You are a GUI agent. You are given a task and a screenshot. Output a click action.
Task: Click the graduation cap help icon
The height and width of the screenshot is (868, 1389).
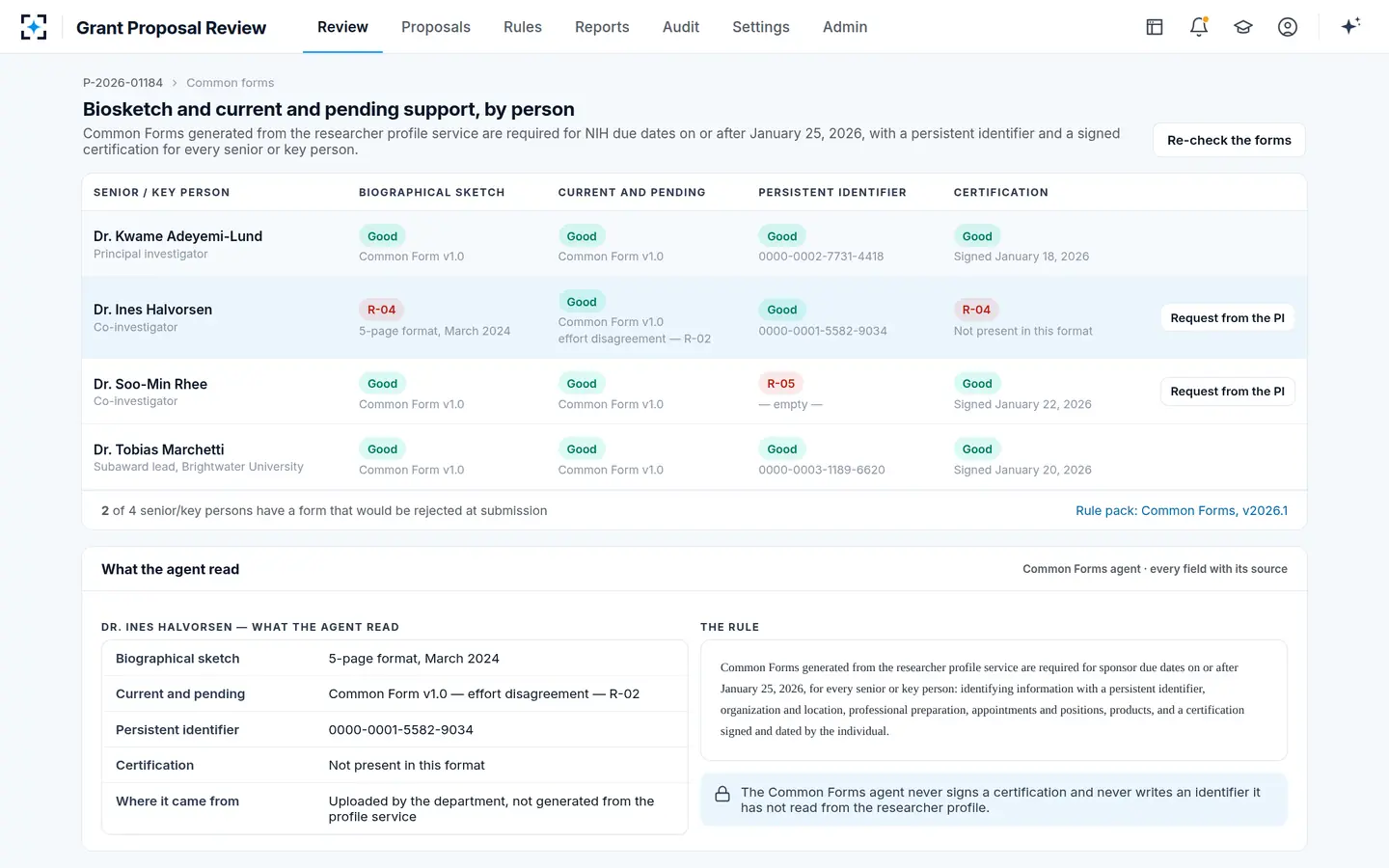[x=1243, y=27]
